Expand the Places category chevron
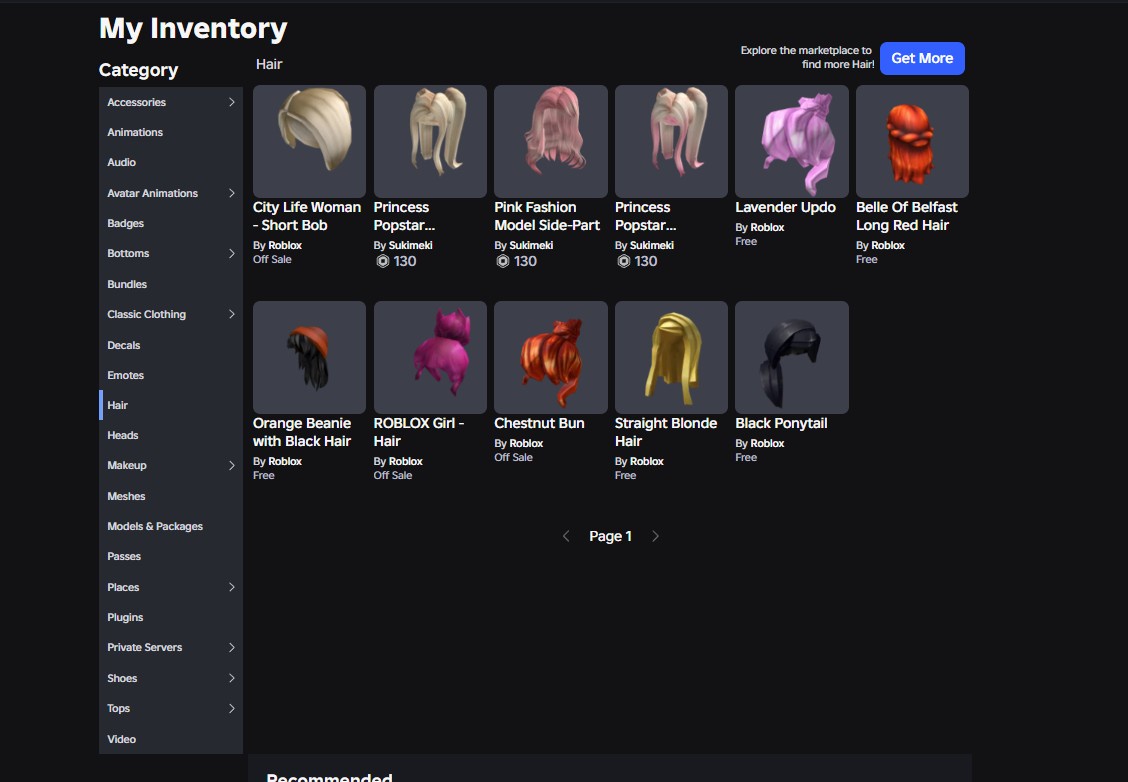 click(x=232, y=587)
